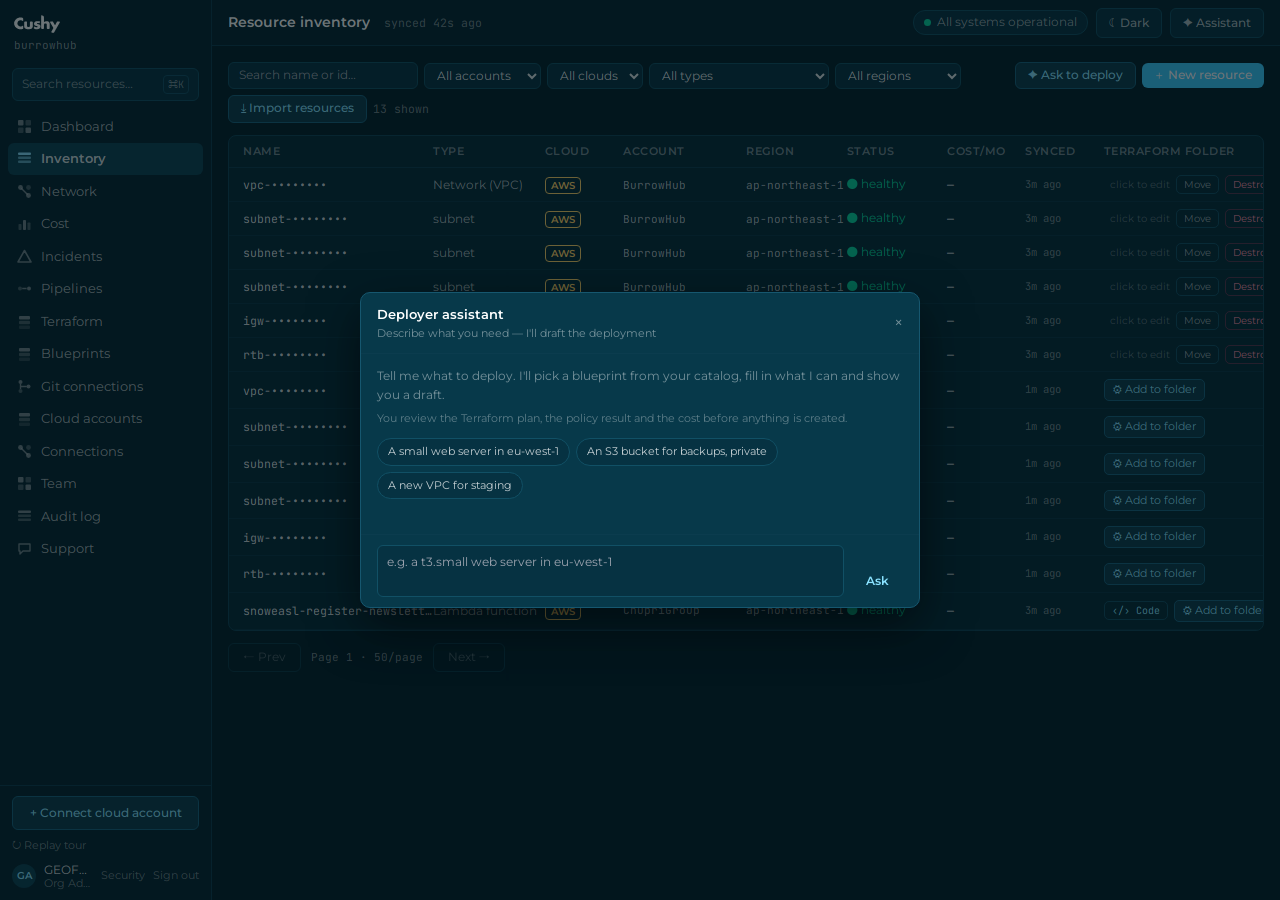The image size is (1280, 900).
Task: Sort by the COST/MO column header
Action: [x=976, y=152]
